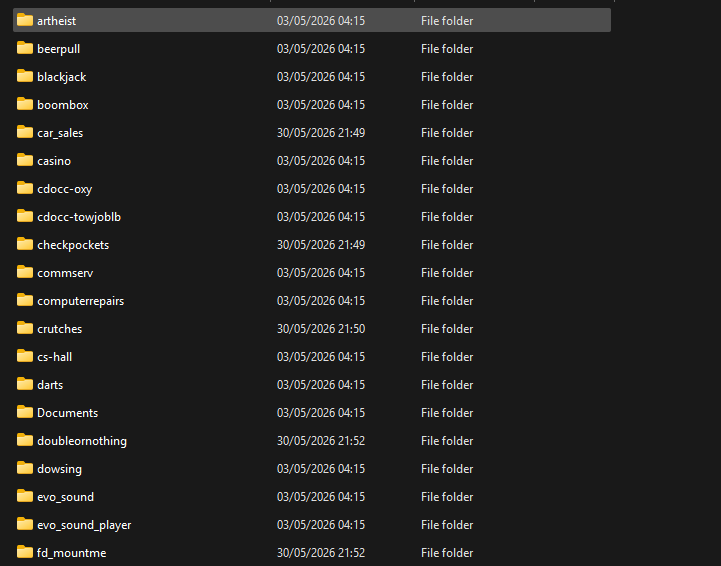Click the boombox folder icon
The width and height of the screenshot is (721, 566).
pyautogui.click(x=25, y=104)
